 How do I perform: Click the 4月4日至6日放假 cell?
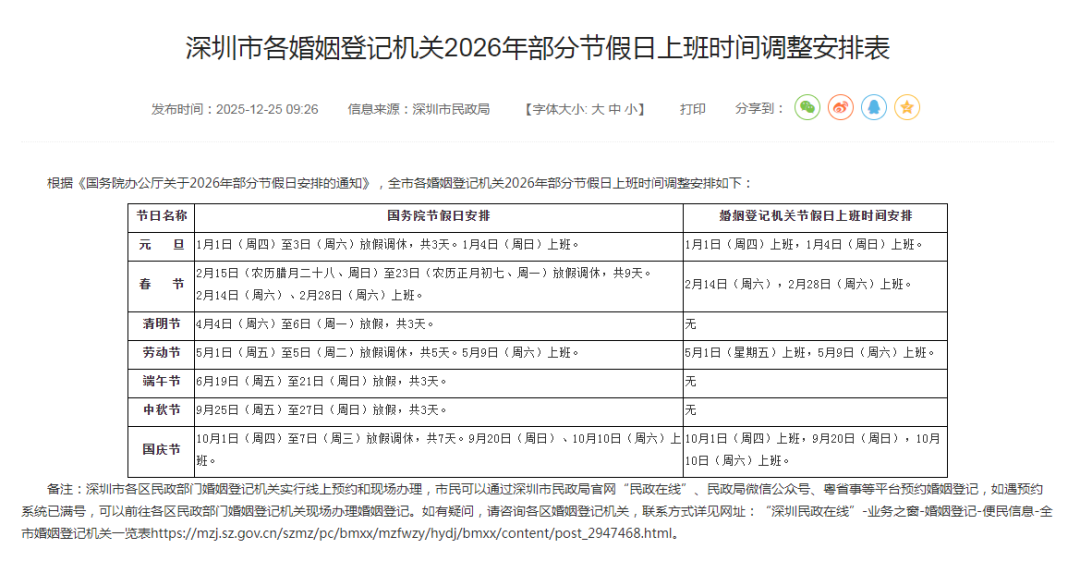[x=439, y=324]
